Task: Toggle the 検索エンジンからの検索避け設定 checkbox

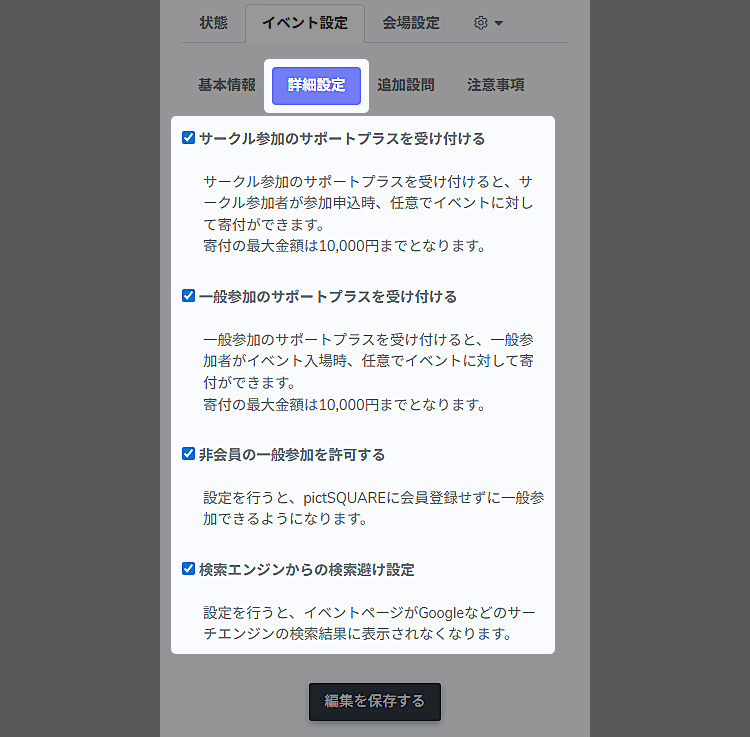Action: pyautogui.click(x=188, y=569)
